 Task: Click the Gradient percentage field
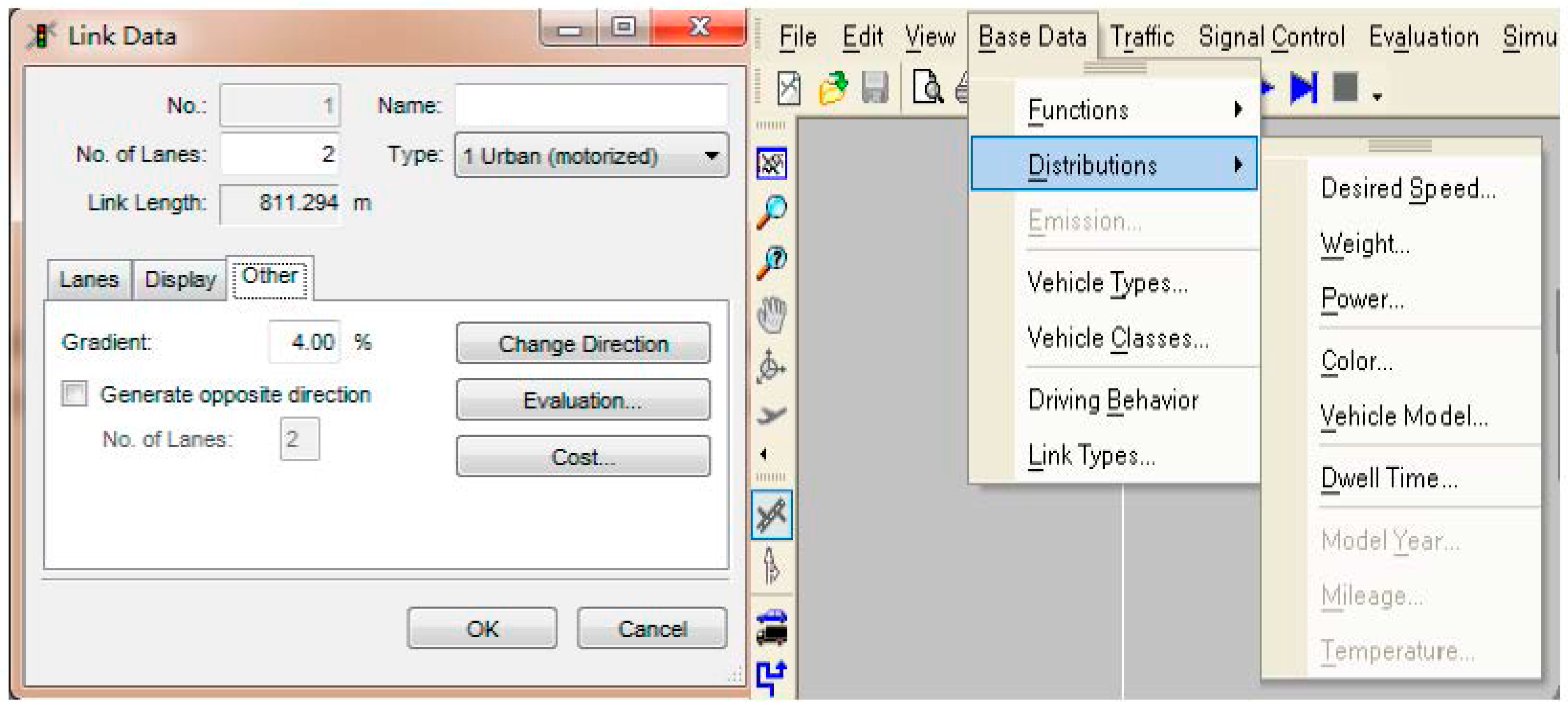(x=305, y=342)
